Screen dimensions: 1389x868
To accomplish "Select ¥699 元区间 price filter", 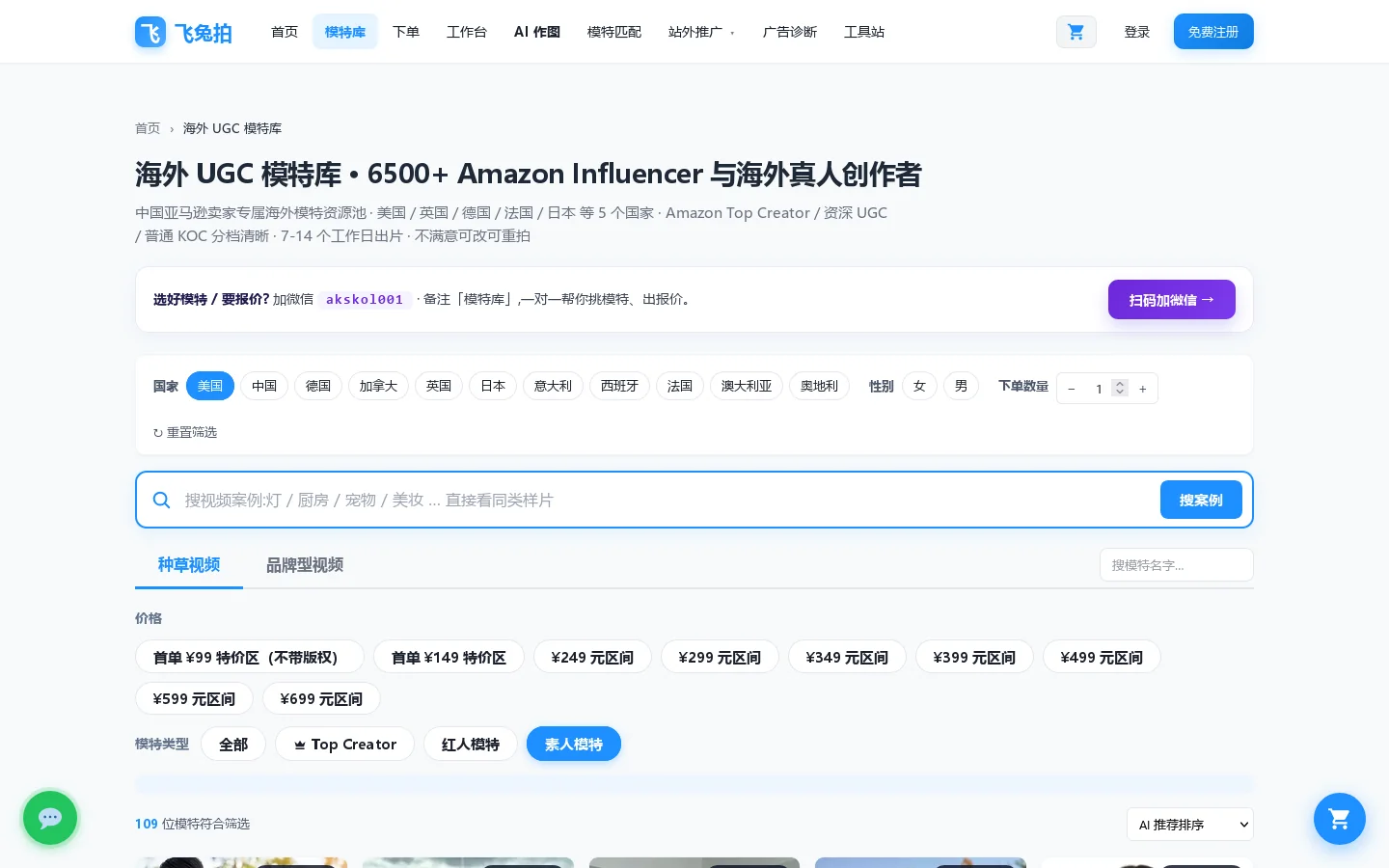I will pos(321,698).
